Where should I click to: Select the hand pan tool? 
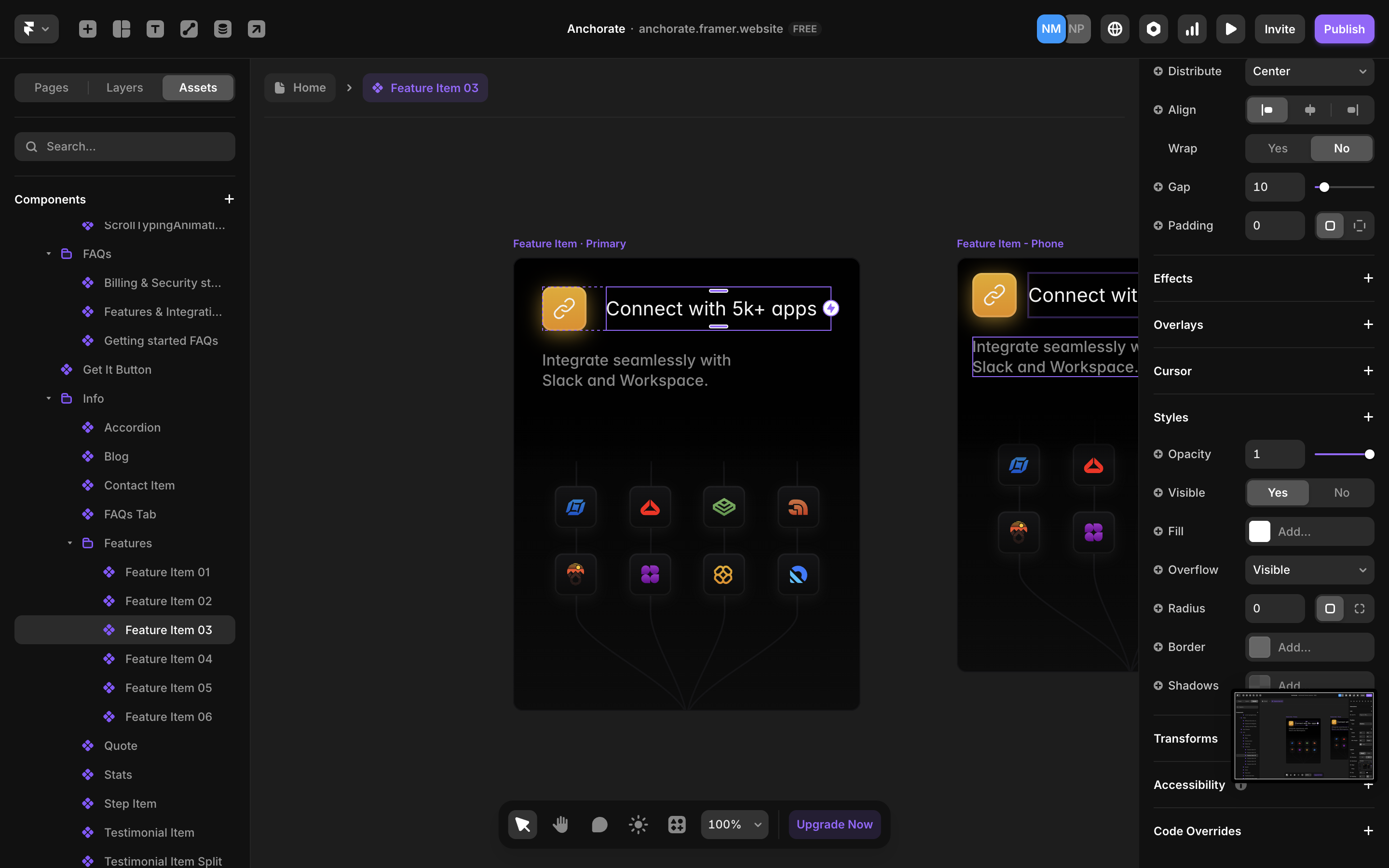tap(560, 825)
